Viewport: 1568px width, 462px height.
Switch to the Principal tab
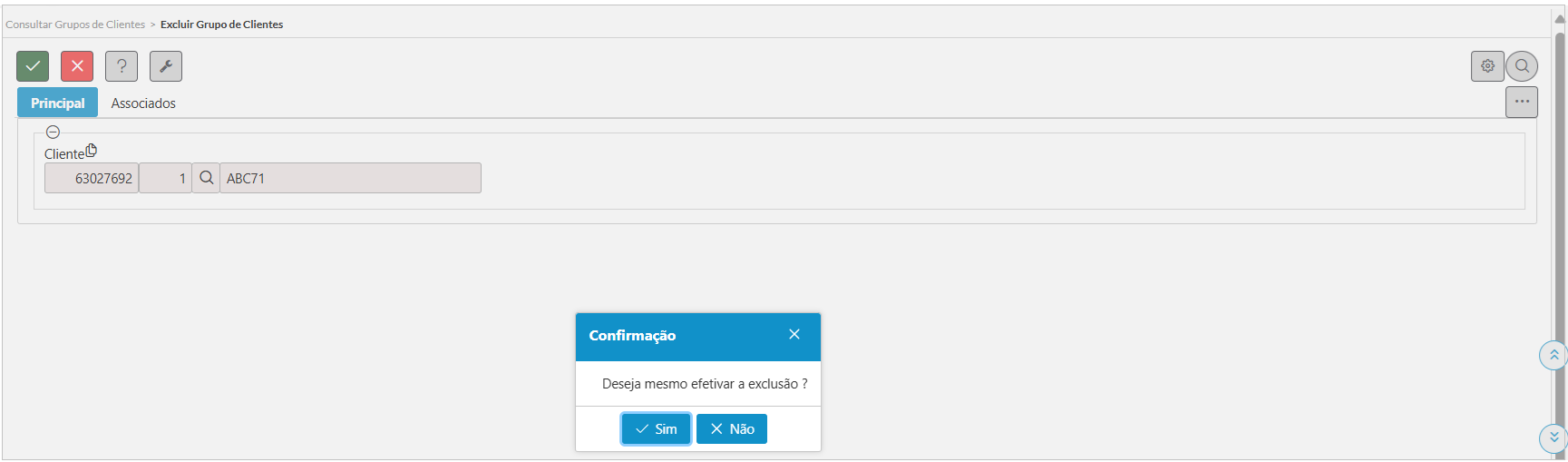coord(57,103)
